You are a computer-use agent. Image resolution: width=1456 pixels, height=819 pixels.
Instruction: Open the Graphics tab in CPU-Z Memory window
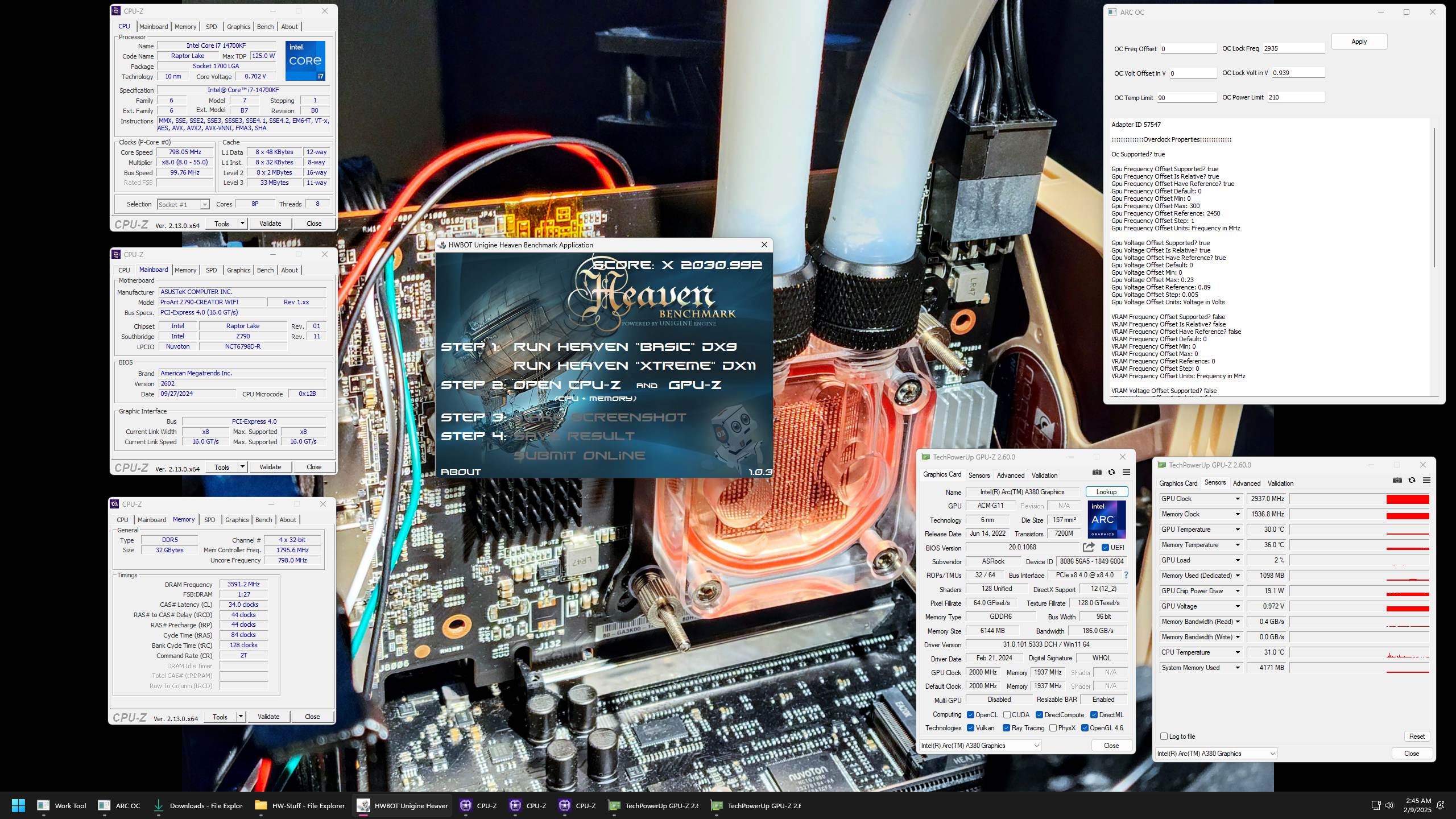click(237, 520)
